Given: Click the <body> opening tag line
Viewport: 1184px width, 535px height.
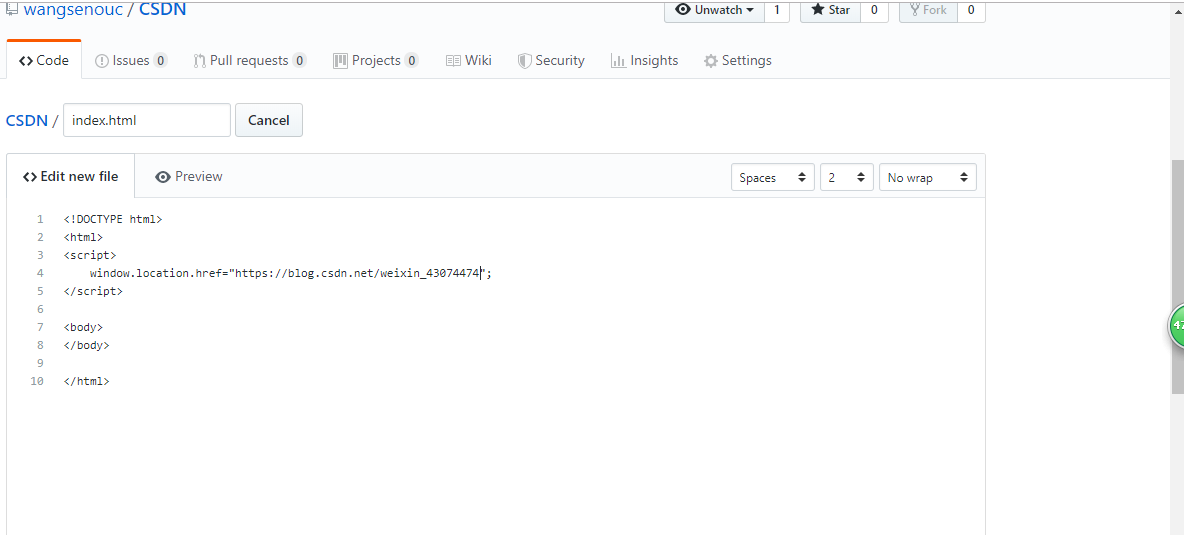Looking at the screenshot, I should [x=83, y=327].
